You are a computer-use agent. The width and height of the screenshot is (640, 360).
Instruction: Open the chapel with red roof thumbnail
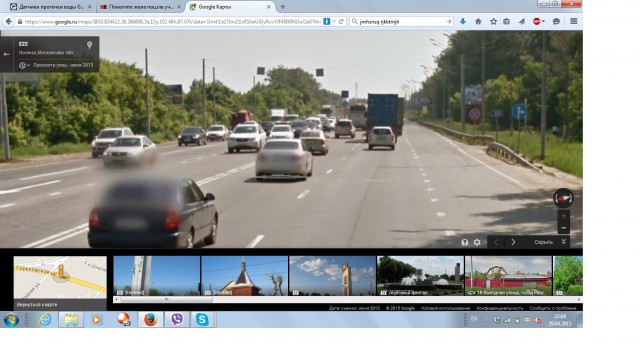(x=244, y=276)
